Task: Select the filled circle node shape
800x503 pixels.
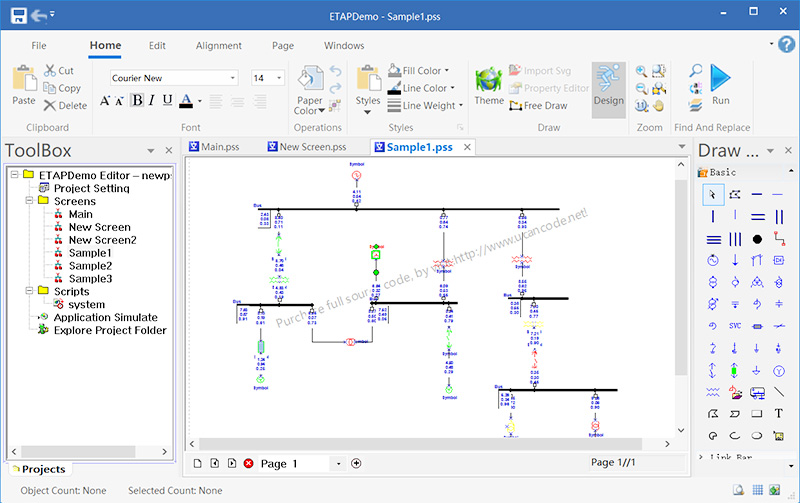Action: (x=757, y=239)
